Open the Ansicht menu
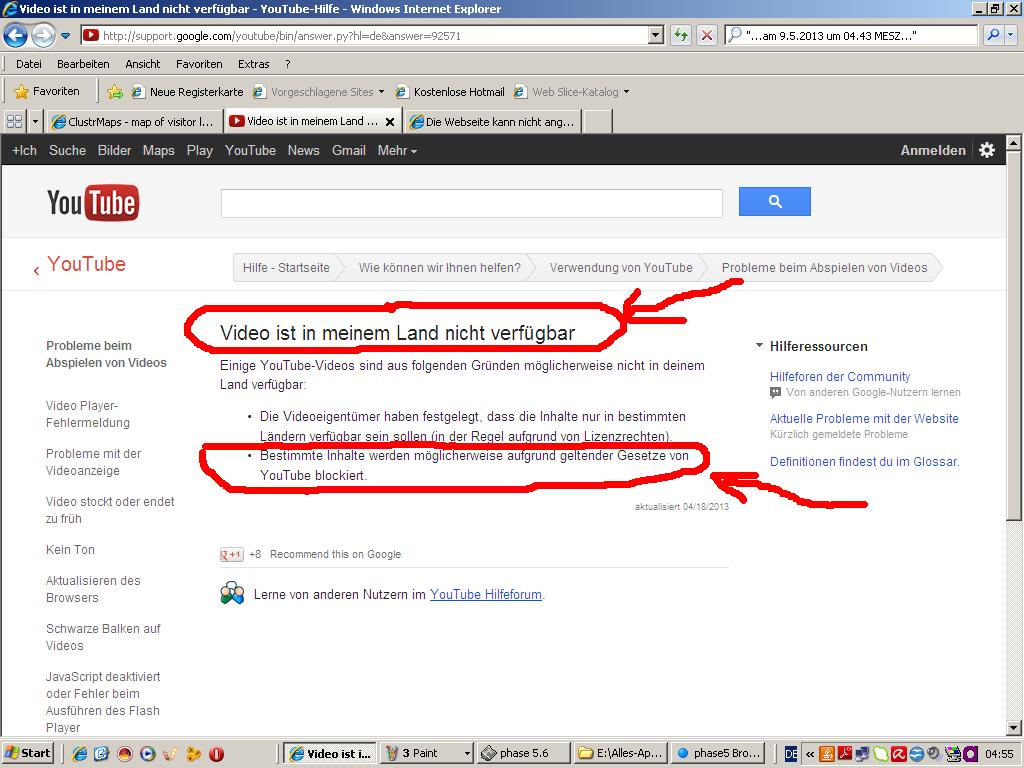The image size is (1024, 768). click(142, 64)
